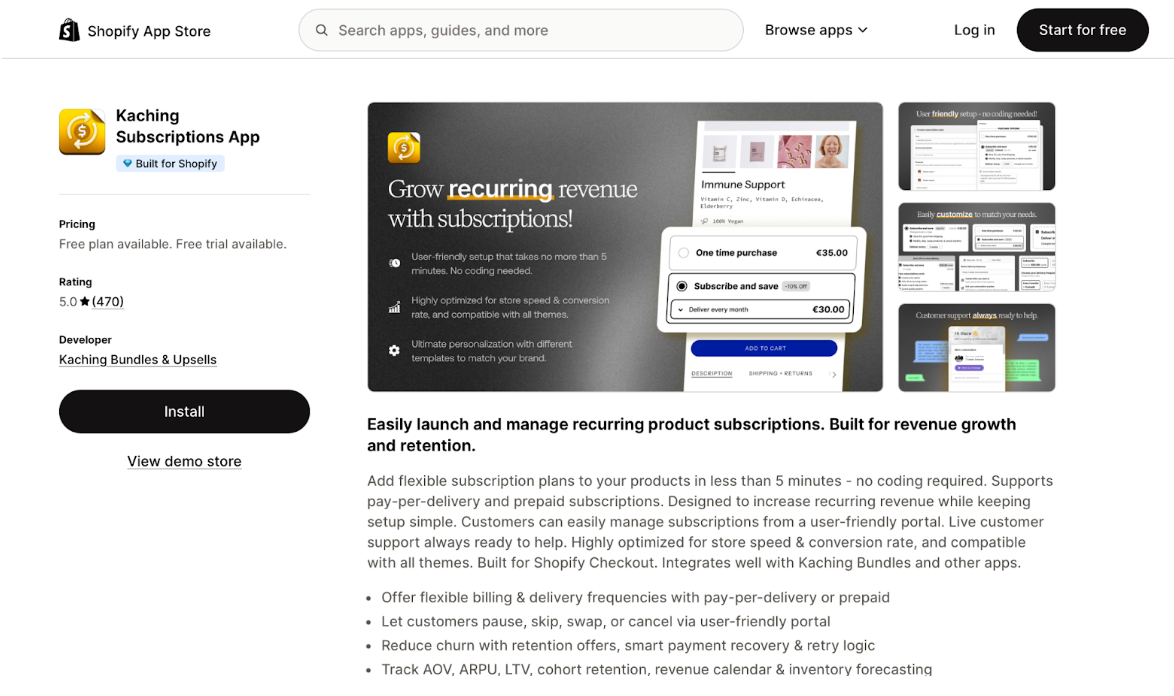The width and height of the screenshot is (1174, 696).
Task: Click the gear icon next to personalization text
Action: (394, 350)
